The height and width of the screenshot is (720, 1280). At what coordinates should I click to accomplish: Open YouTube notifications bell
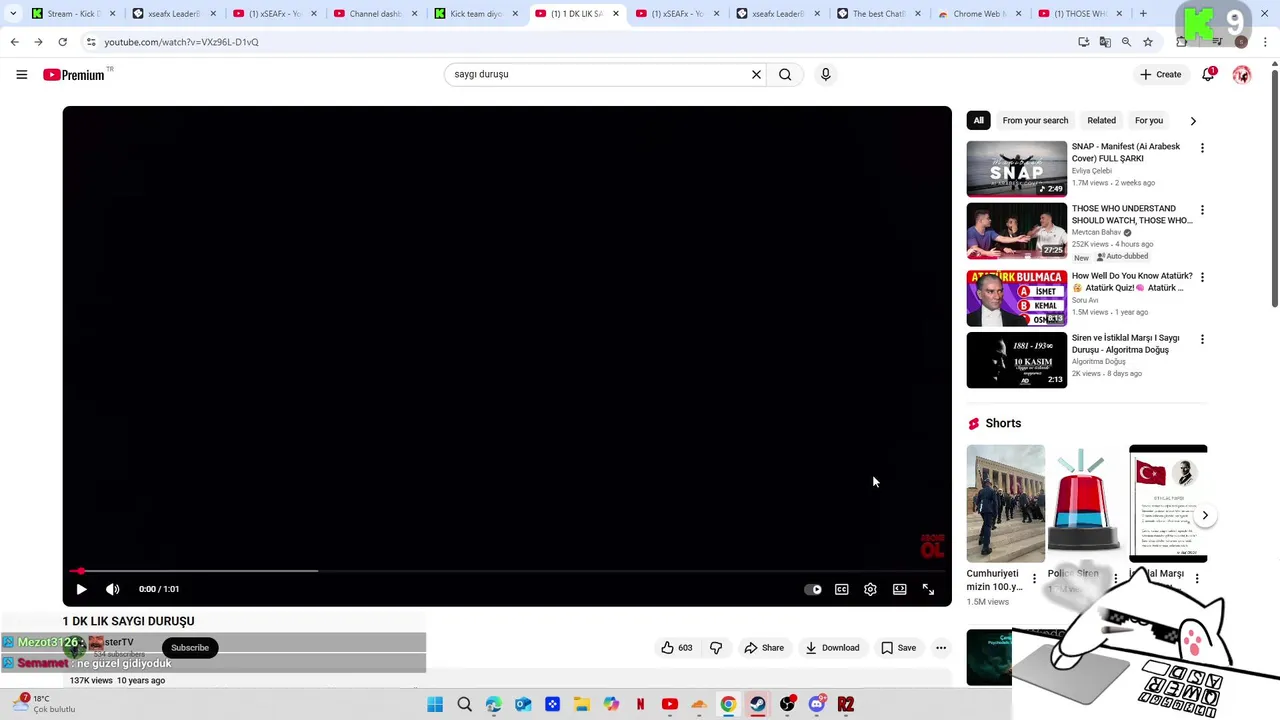point(1208,74)
